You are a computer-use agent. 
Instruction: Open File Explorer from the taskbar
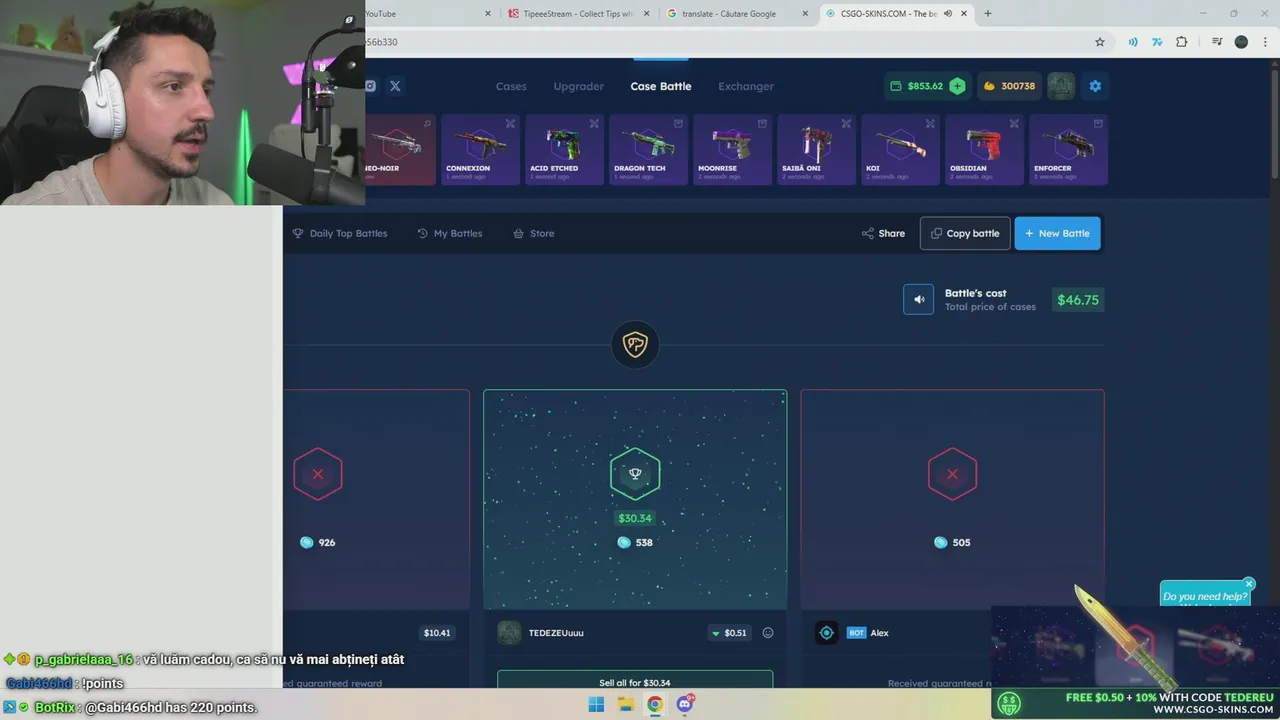coord(625,705)
